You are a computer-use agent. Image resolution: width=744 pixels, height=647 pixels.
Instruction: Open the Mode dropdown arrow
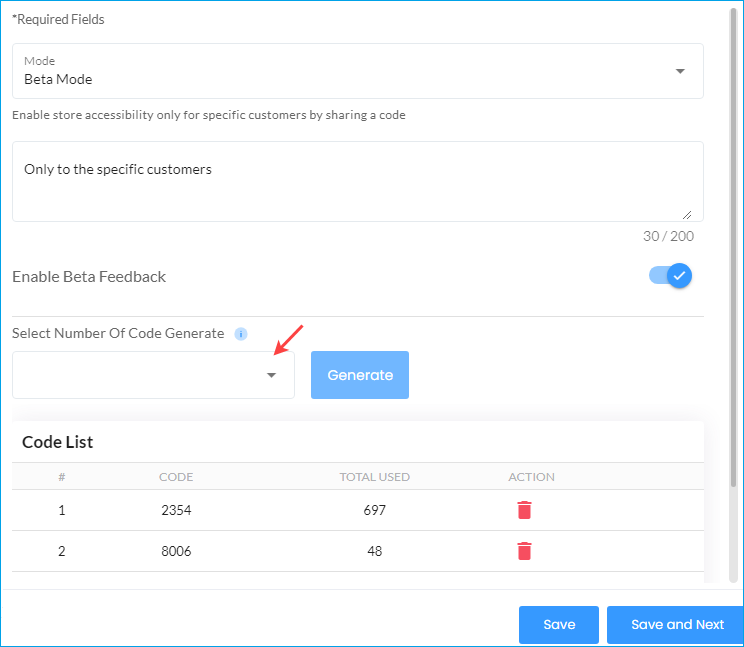(680, 71)
